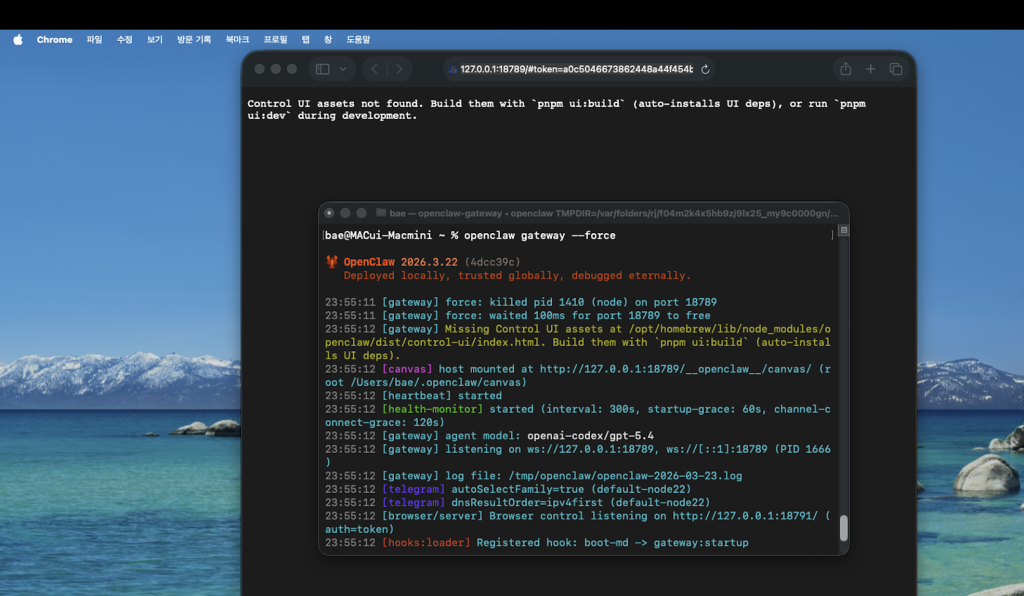Show the tab overview icon
The width and height of the screenshot is (1024, 596).
(x=896, y=69)
